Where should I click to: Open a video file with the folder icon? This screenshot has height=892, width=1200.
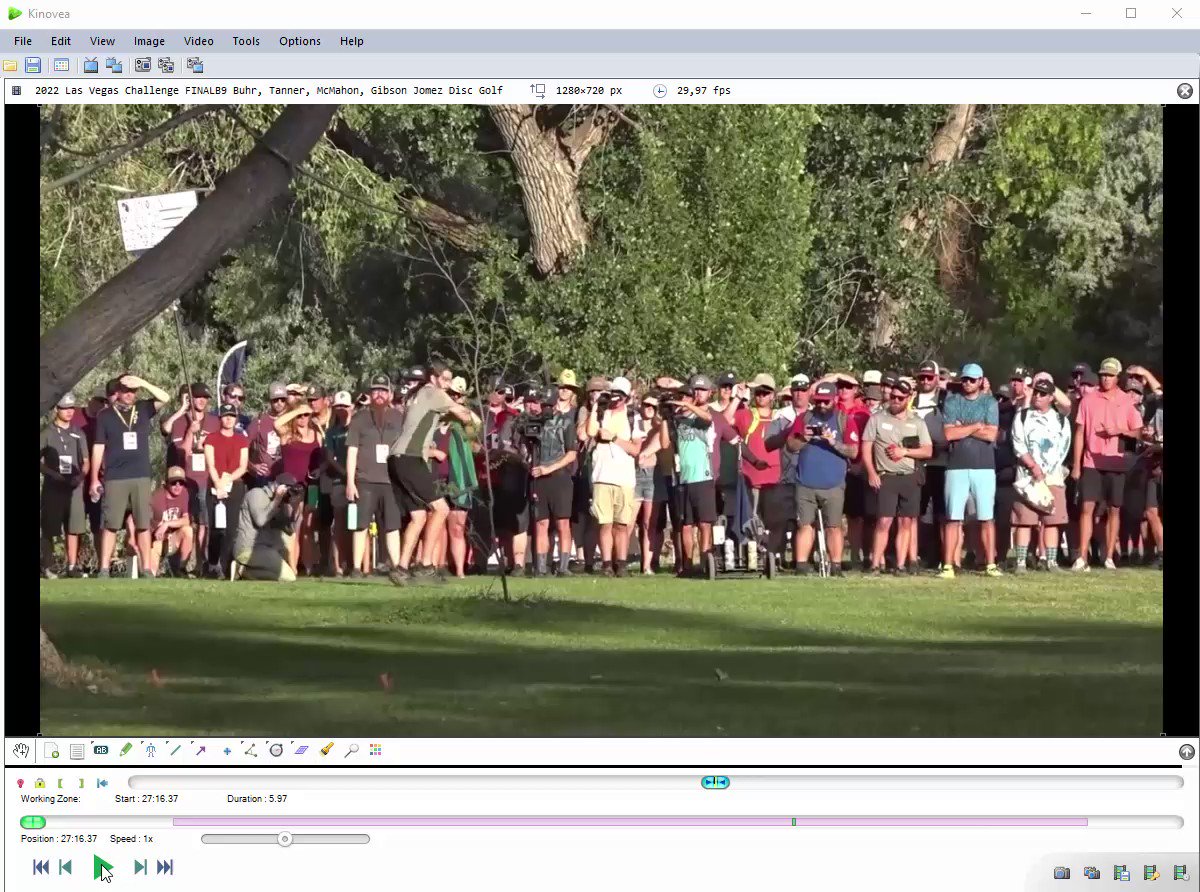pos(10,65)
